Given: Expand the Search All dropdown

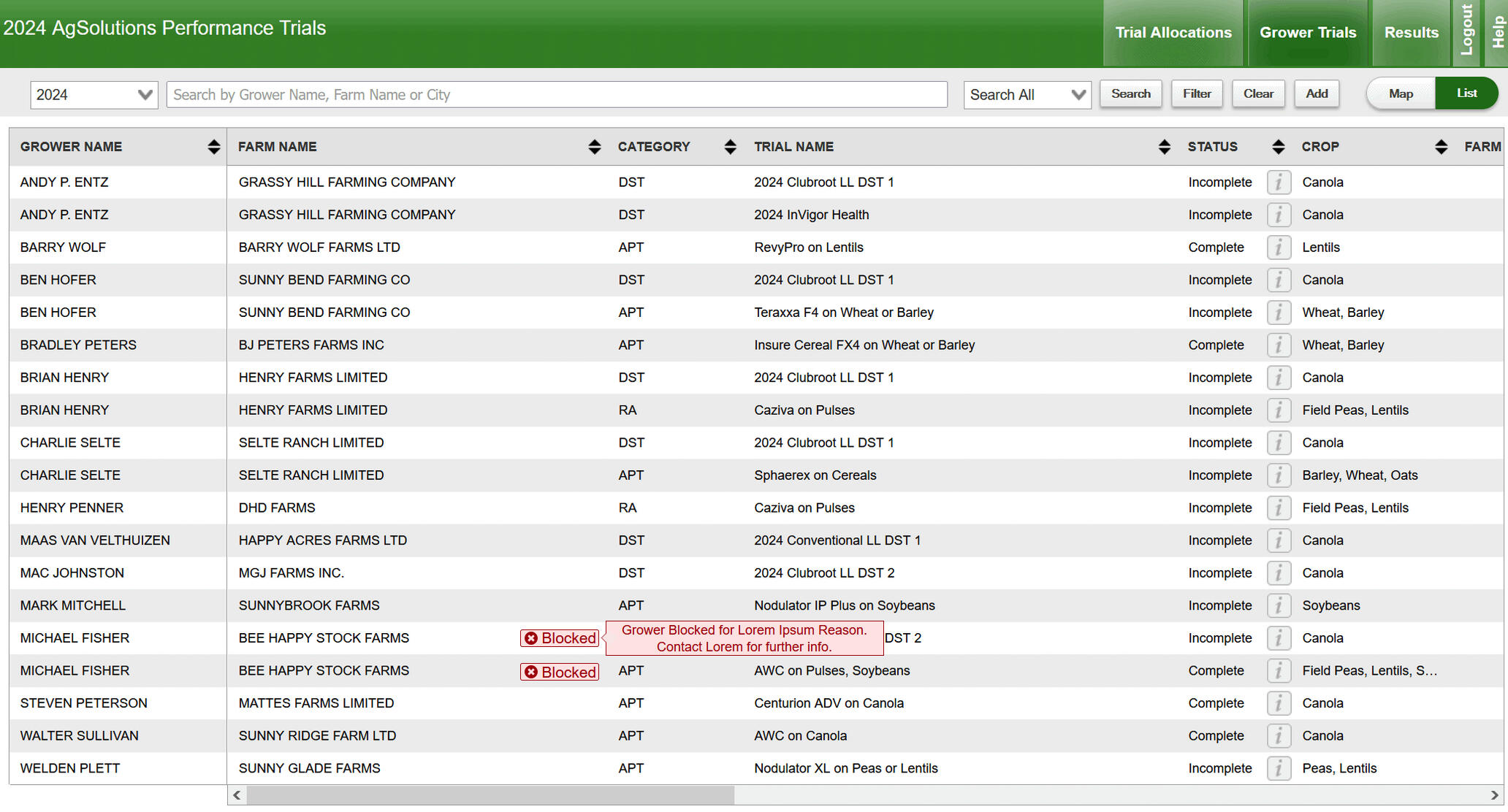Looking at the screenshot, I should click(x=1027, y=95).
